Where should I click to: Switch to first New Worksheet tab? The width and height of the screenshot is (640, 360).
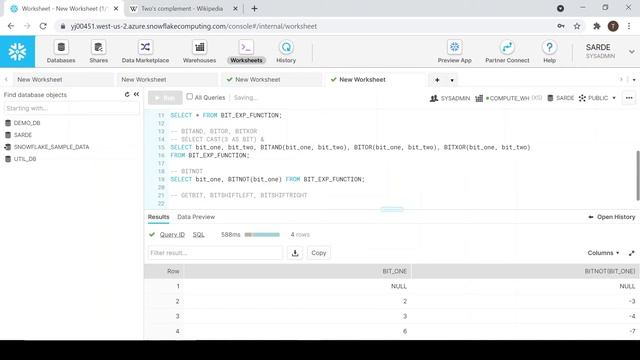click(x=63, y=80)
